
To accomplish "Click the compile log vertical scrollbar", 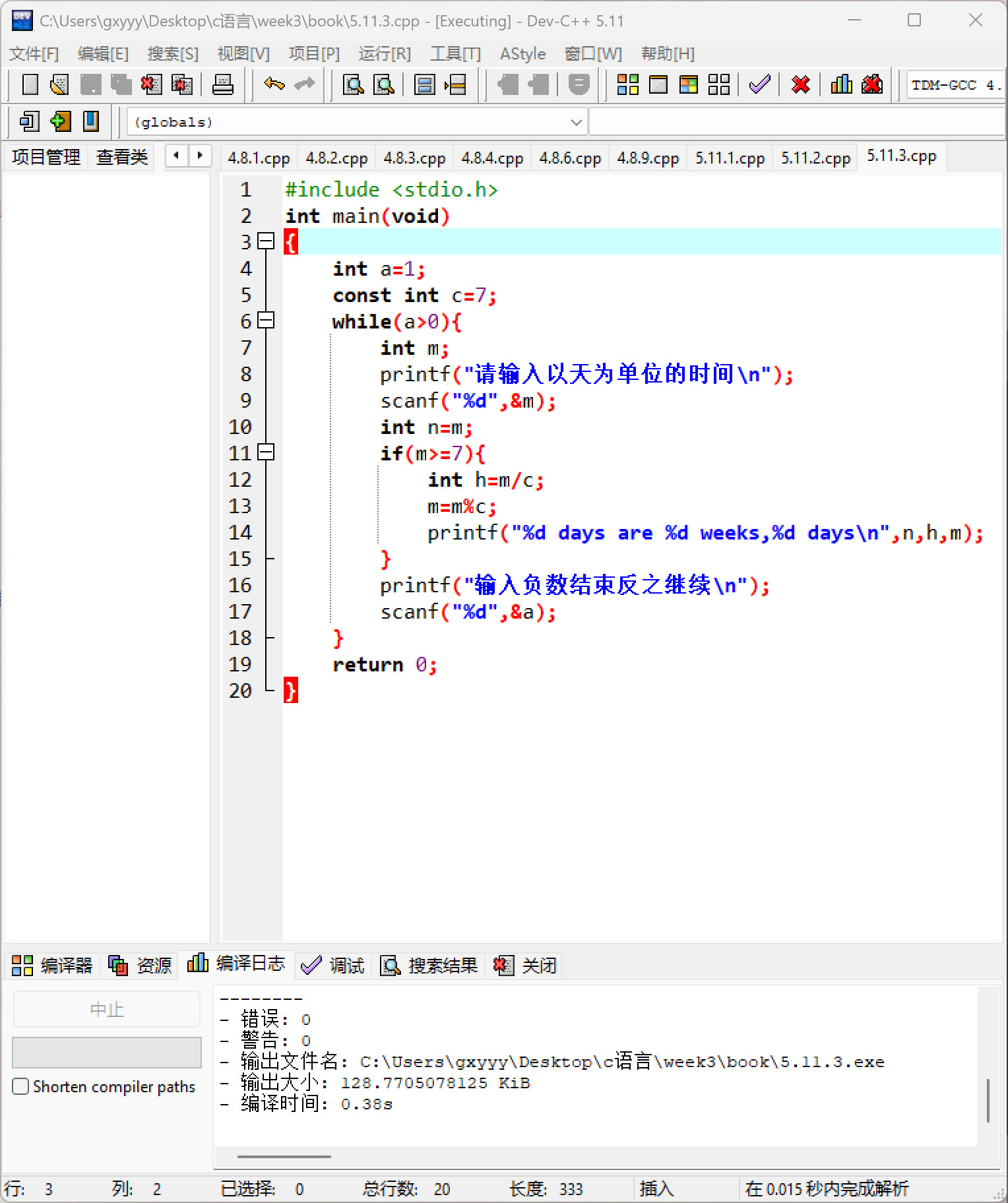I will coord(988,1099).
